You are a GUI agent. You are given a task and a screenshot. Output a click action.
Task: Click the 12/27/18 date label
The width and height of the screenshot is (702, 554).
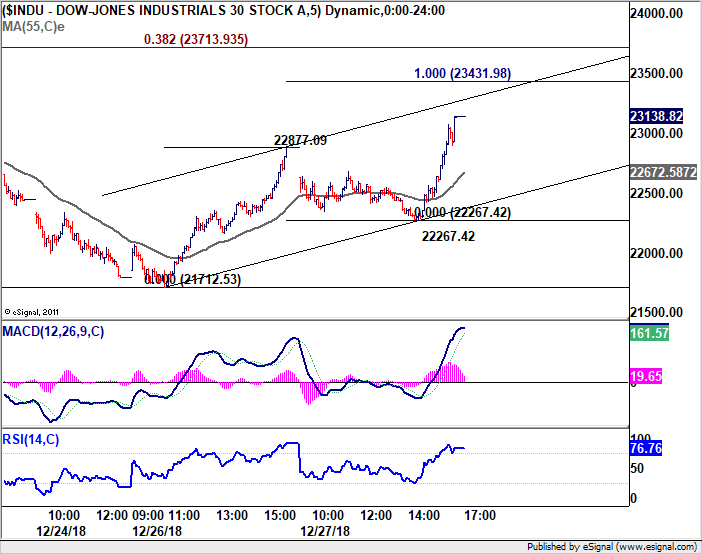point(325,531)
